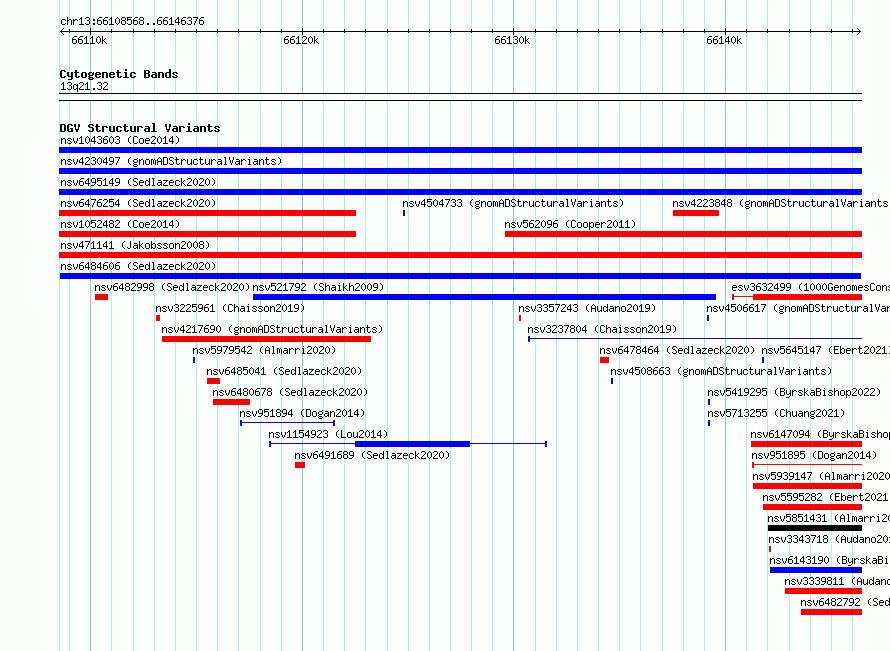Select nsv3357243 (Audano2019) label
890x651 pixels.
[587, 308]
